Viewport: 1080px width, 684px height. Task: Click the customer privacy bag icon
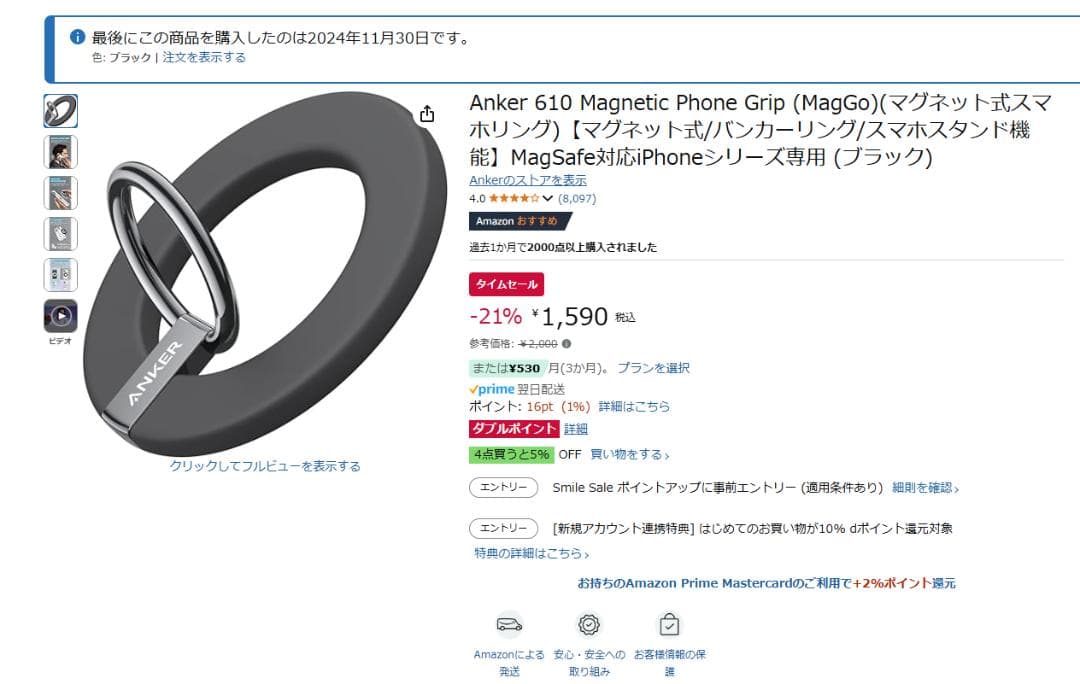point(669,624)
